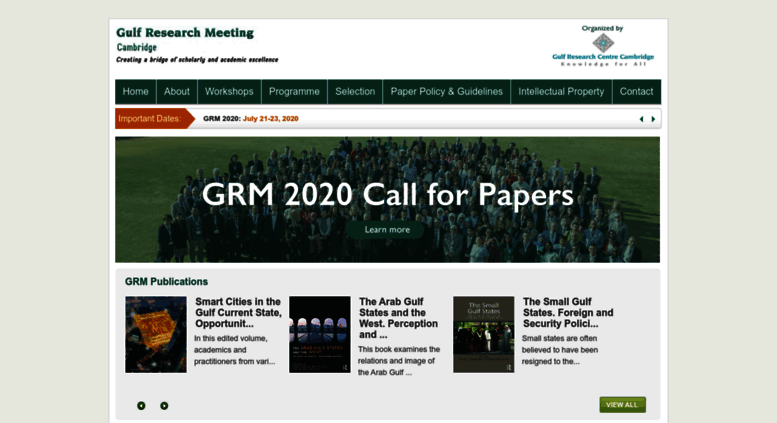Click the next publications carousel arrow
This screenshot has width=777, height=423.
tap(164, 406)
